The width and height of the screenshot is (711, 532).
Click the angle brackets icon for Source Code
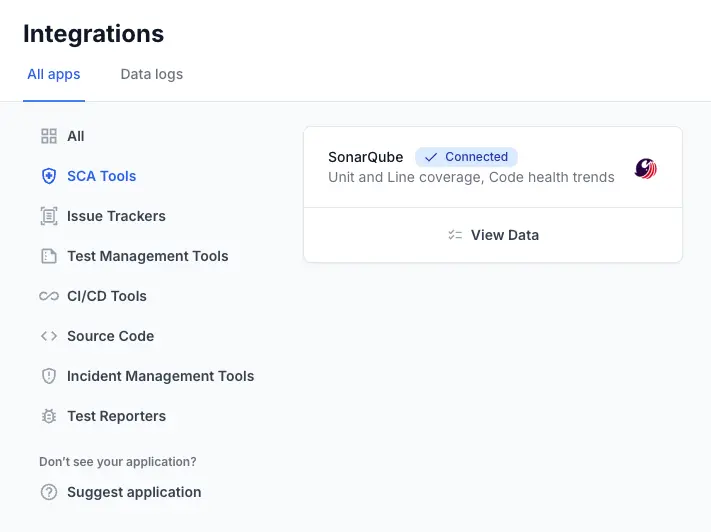pyautogui.click(x=49, y=336)
